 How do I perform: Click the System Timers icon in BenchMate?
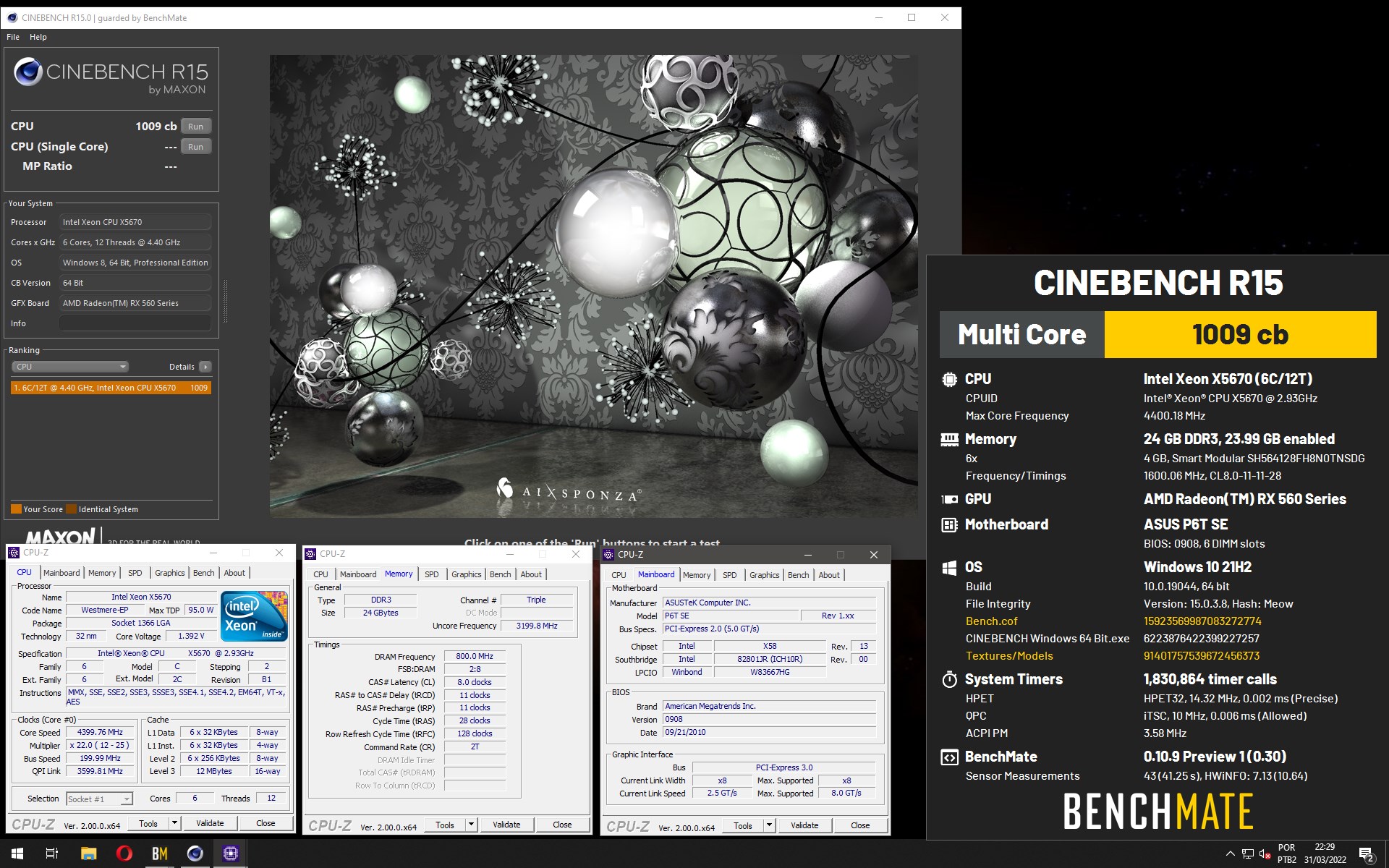pyautogui.click(x=949, y=679)
